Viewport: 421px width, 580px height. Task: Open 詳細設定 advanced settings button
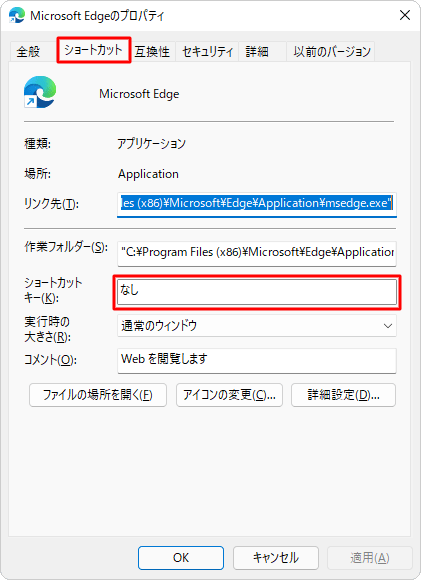point(343,395)
